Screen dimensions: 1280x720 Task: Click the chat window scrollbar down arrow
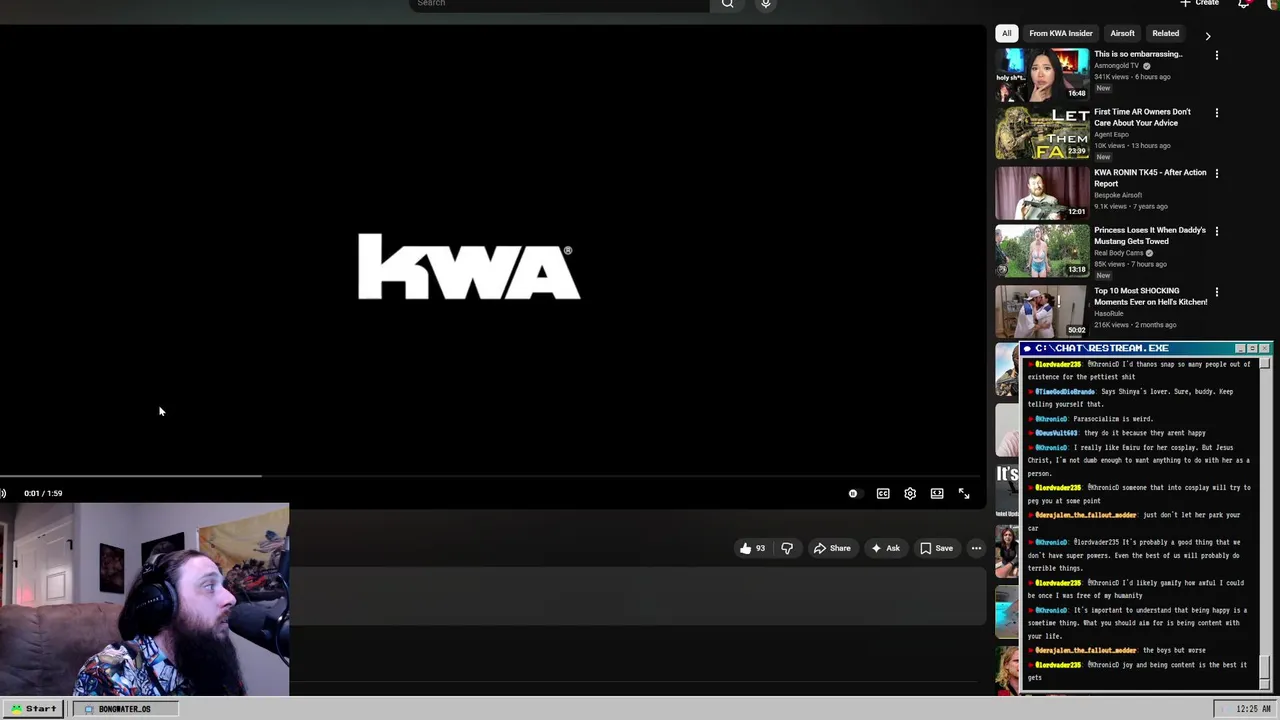coord(1265,684)
